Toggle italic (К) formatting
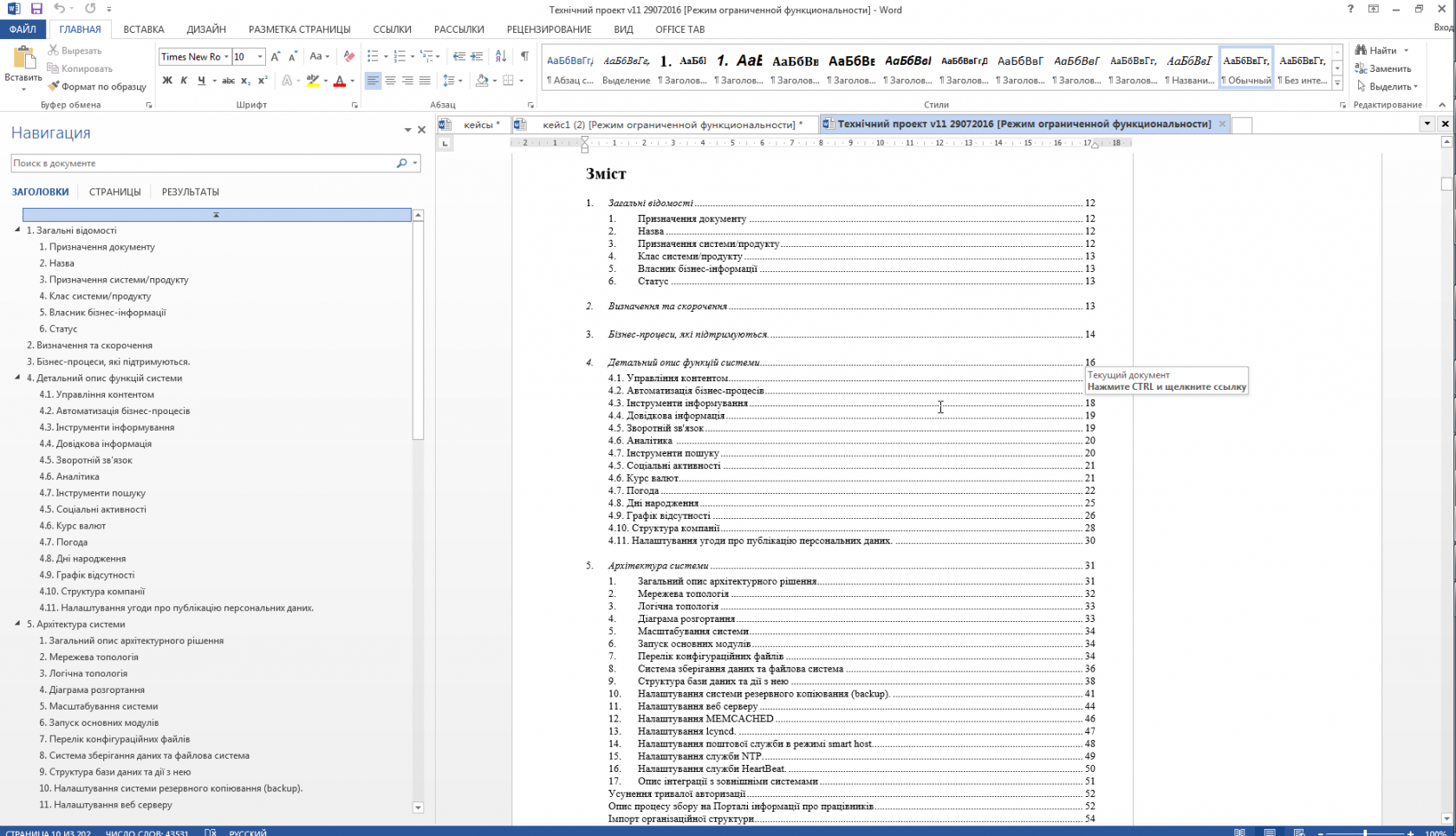Viewport: 1456px width, 836px height. [x=184, y=81]
